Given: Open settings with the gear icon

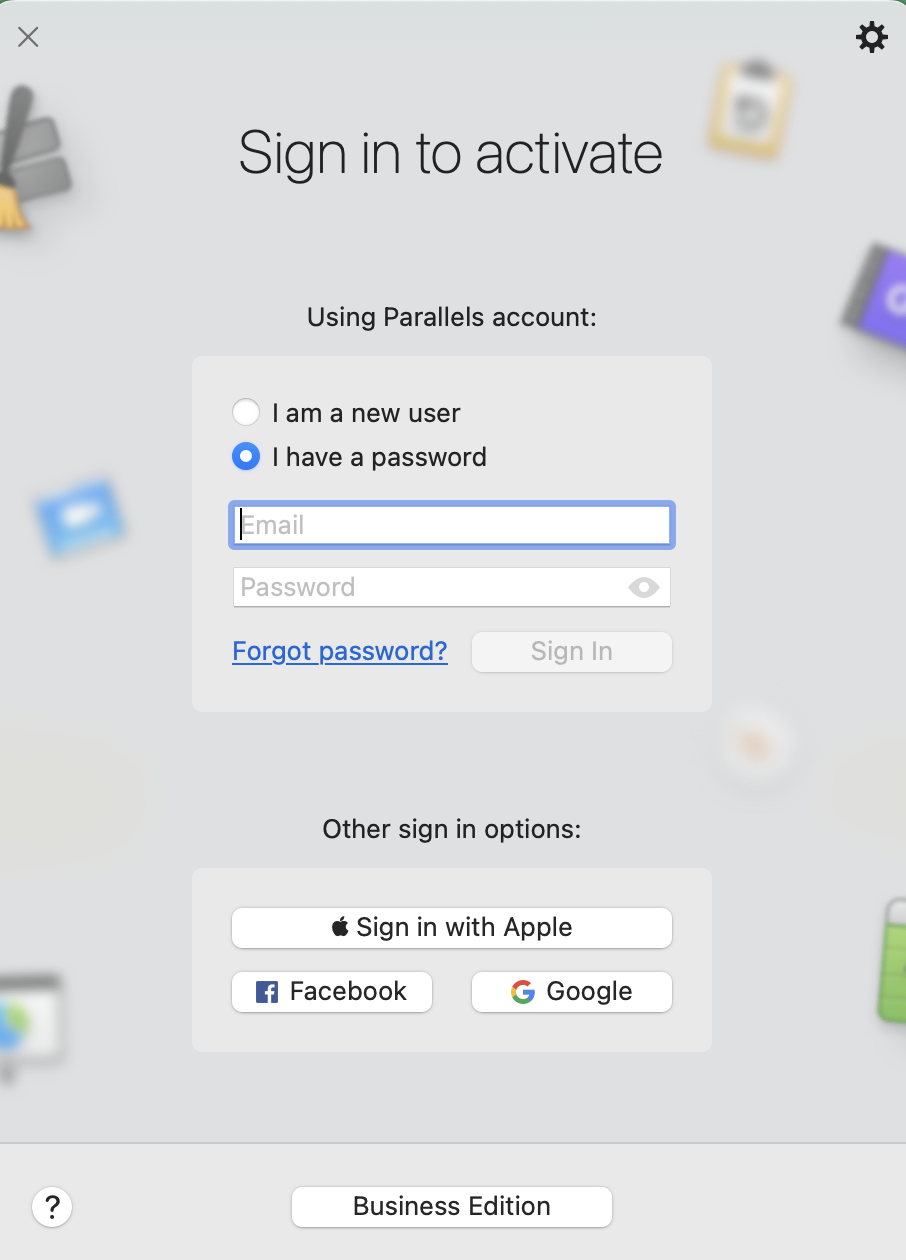Looking at the screenshot, I should [x=872, y=38].
